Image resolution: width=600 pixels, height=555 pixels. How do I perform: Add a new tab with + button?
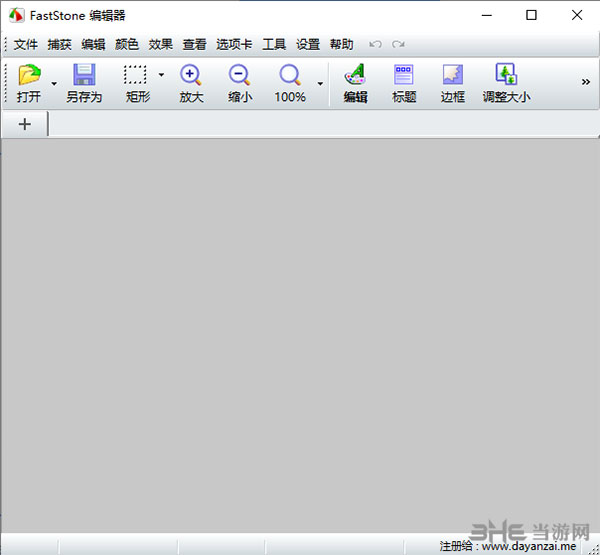pyautogui.click(x=24, y=124)
